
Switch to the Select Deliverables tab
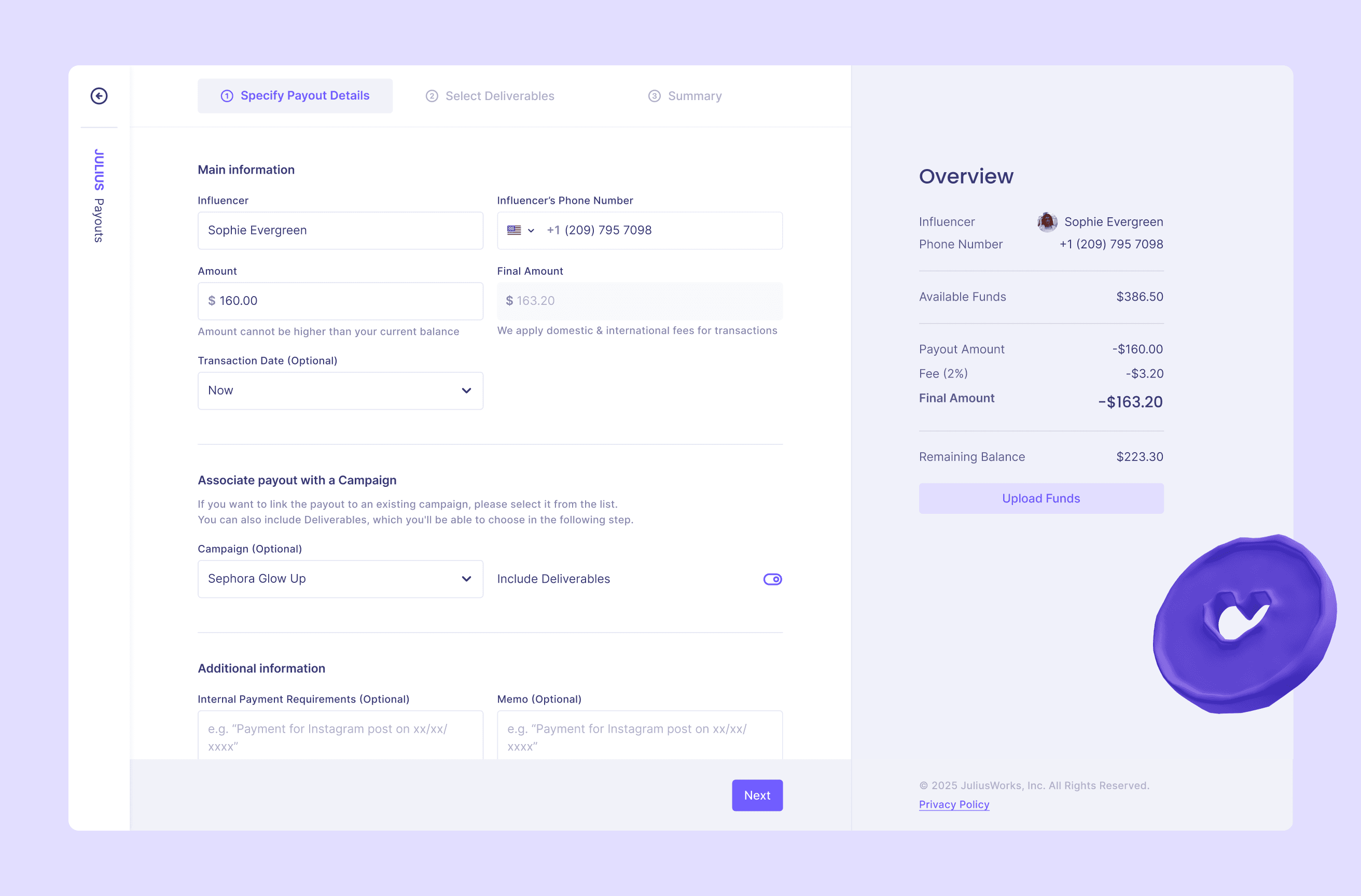point(499,96)
